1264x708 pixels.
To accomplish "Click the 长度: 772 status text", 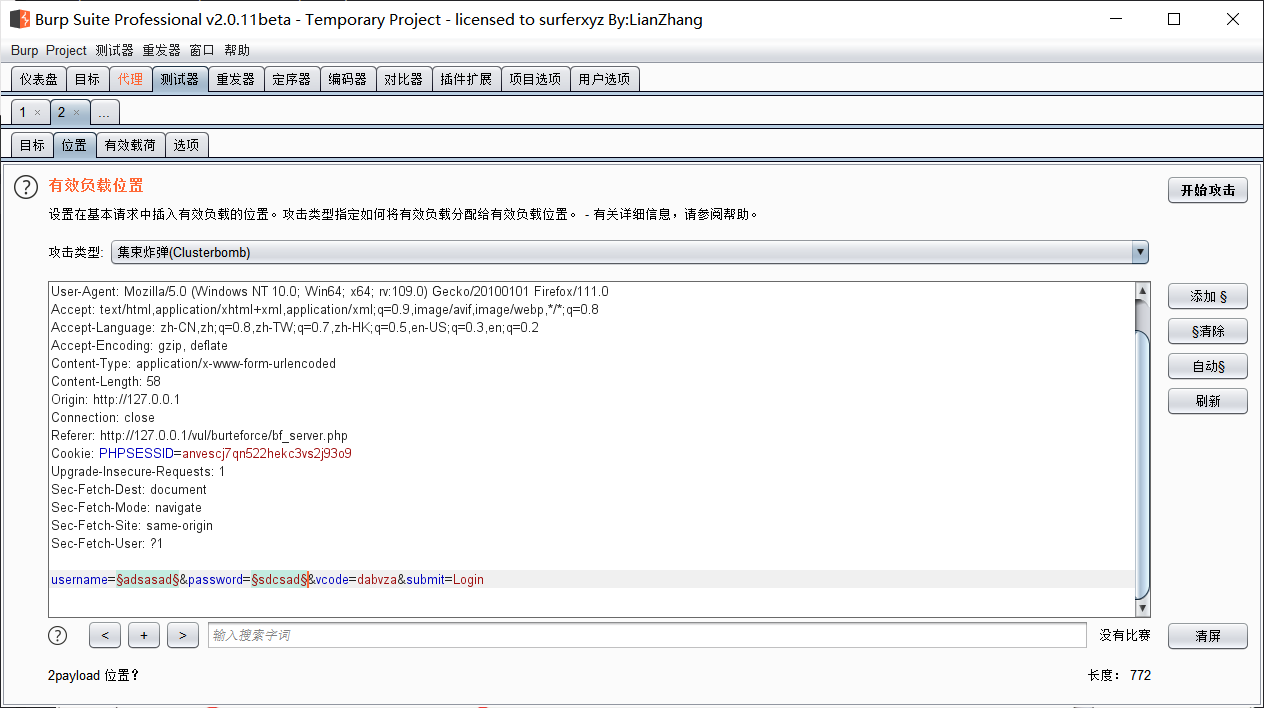I will tap(1119, 675).
